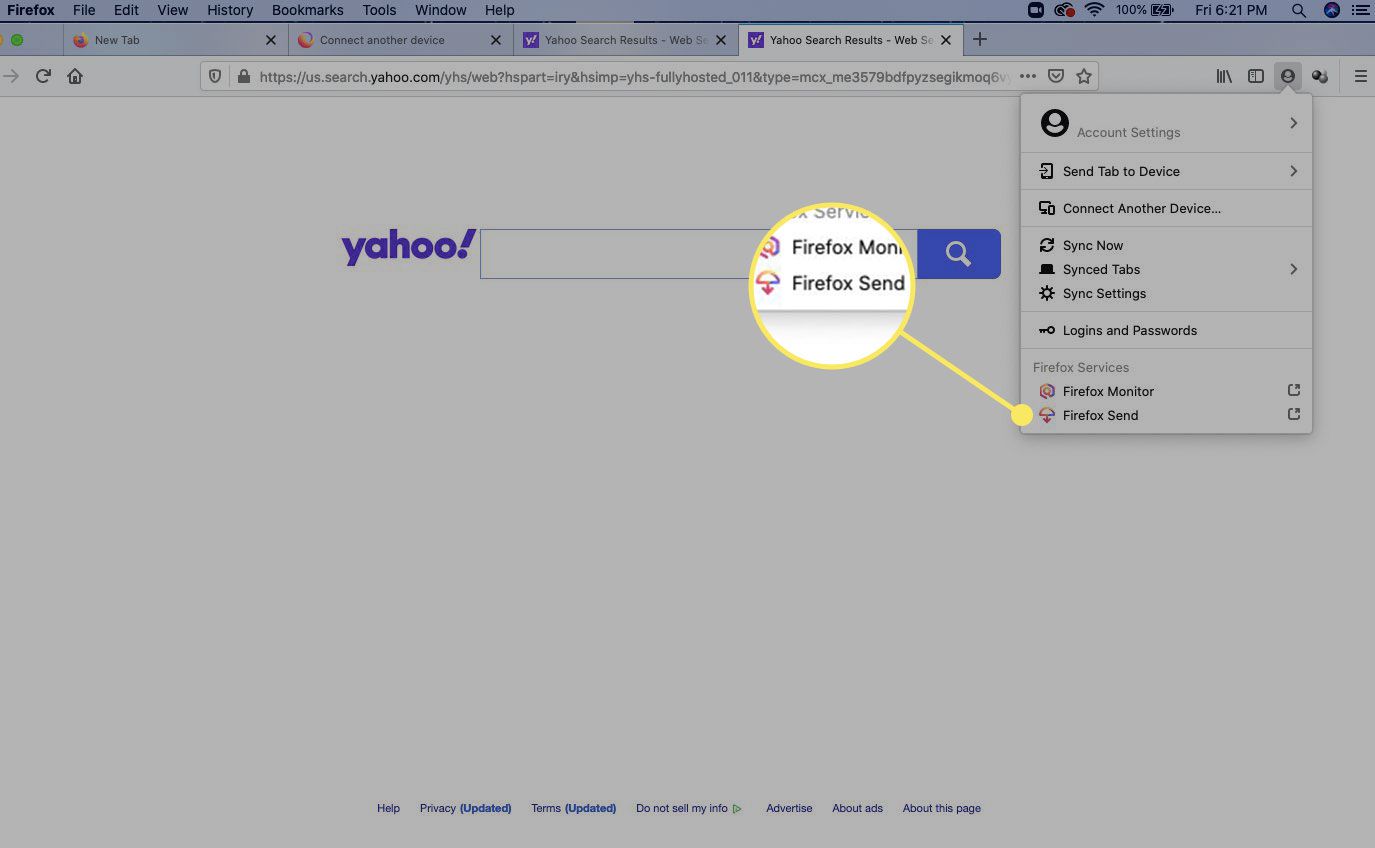Open the About ads link

pyautogui.click(x=857, y=808)
